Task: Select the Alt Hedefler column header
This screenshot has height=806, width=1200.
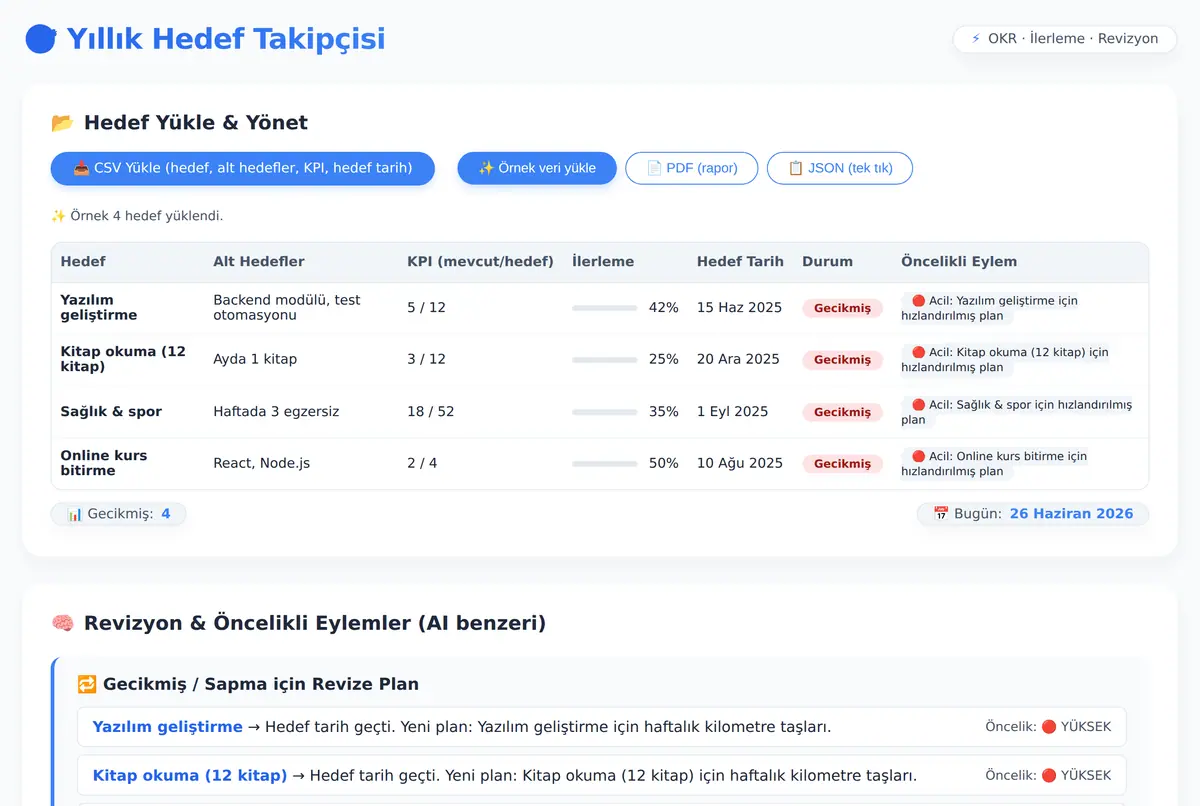Action: 259,262
